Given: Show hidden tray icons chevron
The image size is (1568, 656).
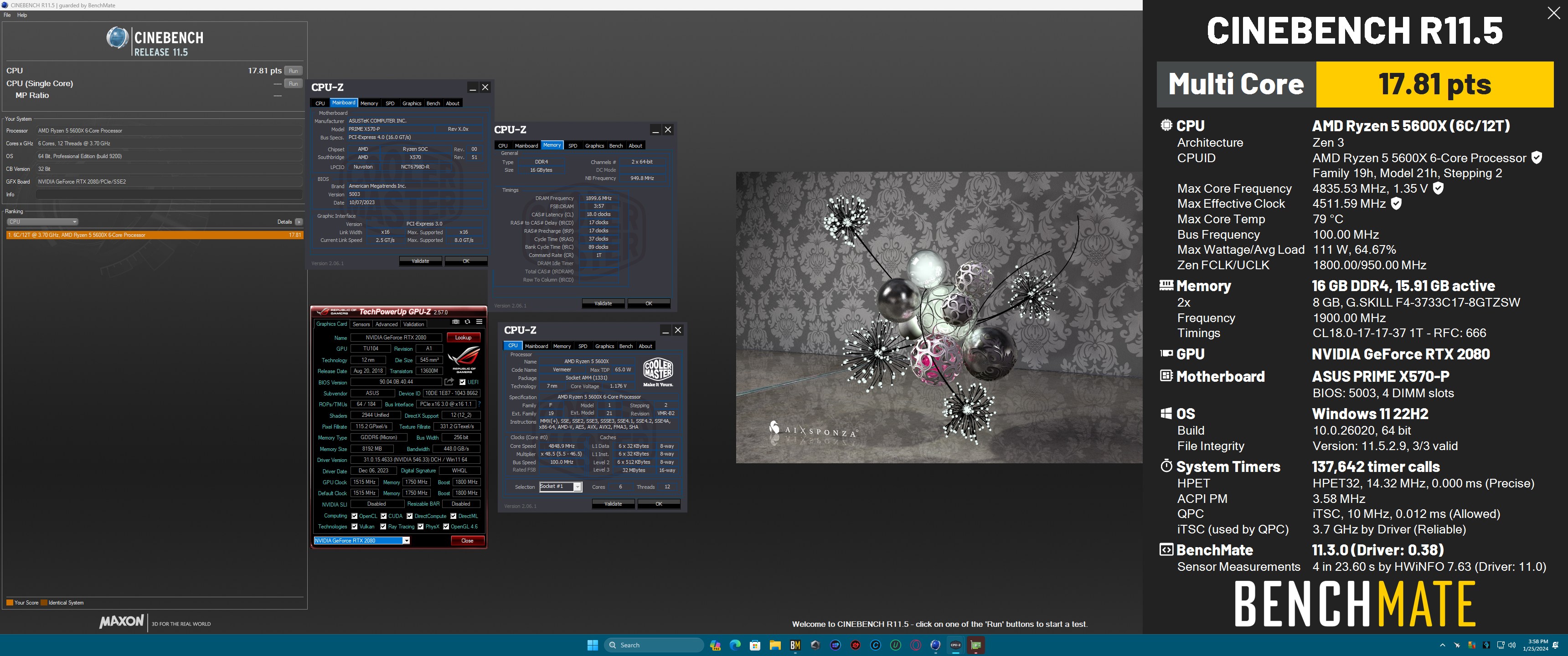Looking at the screenshot, I should click(1442, 645).
